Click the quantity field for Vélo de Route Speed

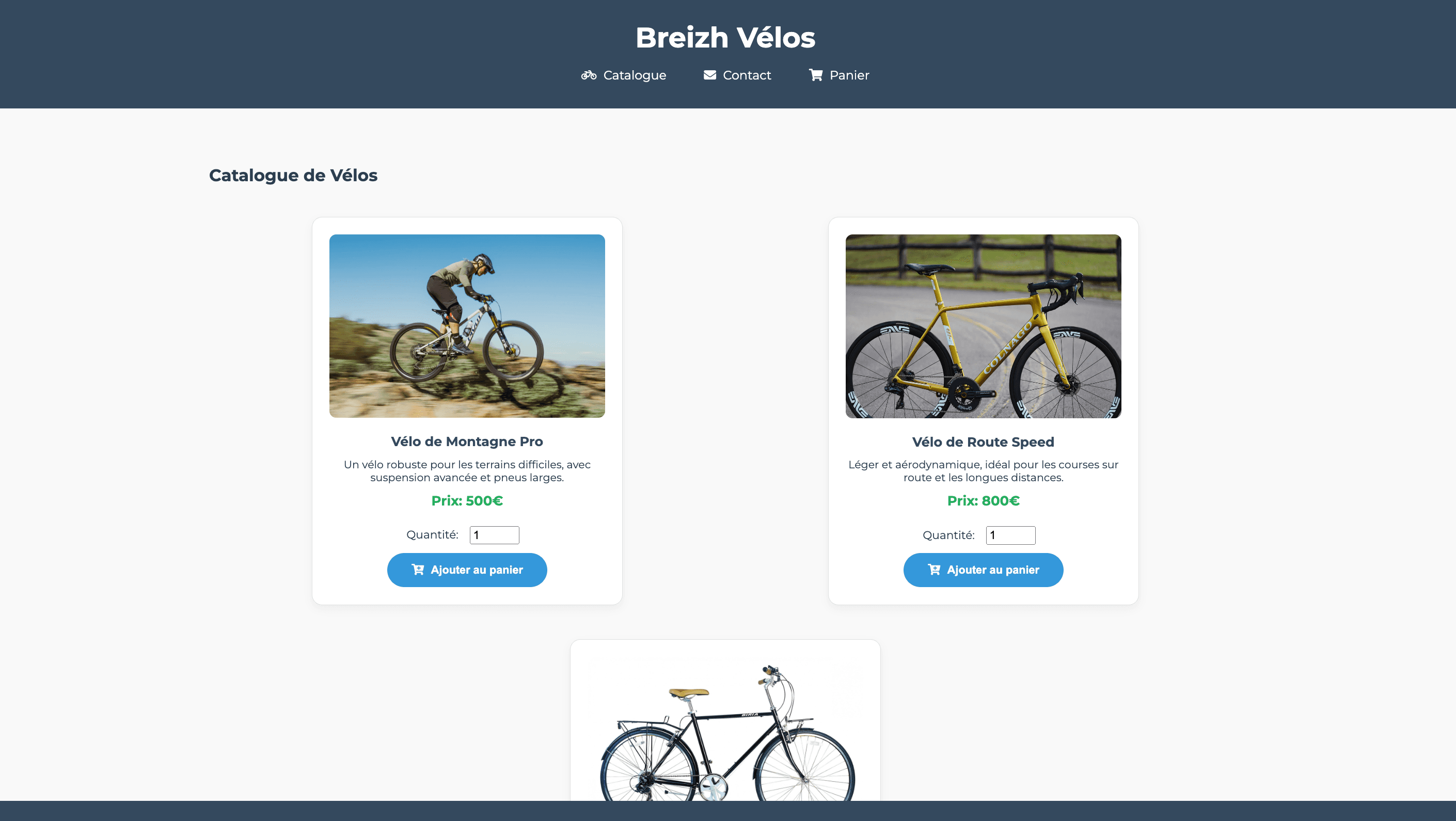point(1010,535)
